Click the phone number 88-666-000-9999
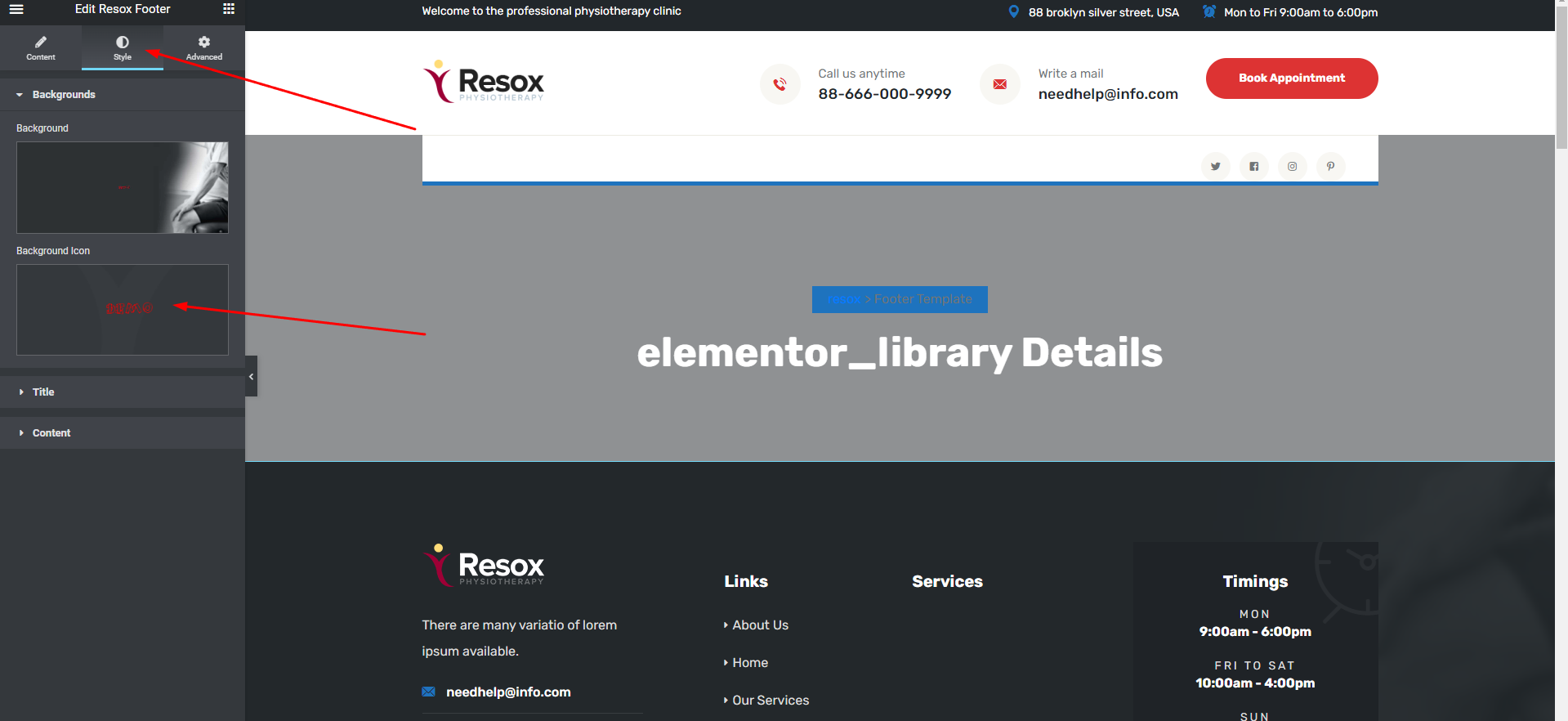The width and height of the screenshot is (1568, 721). 885,94
